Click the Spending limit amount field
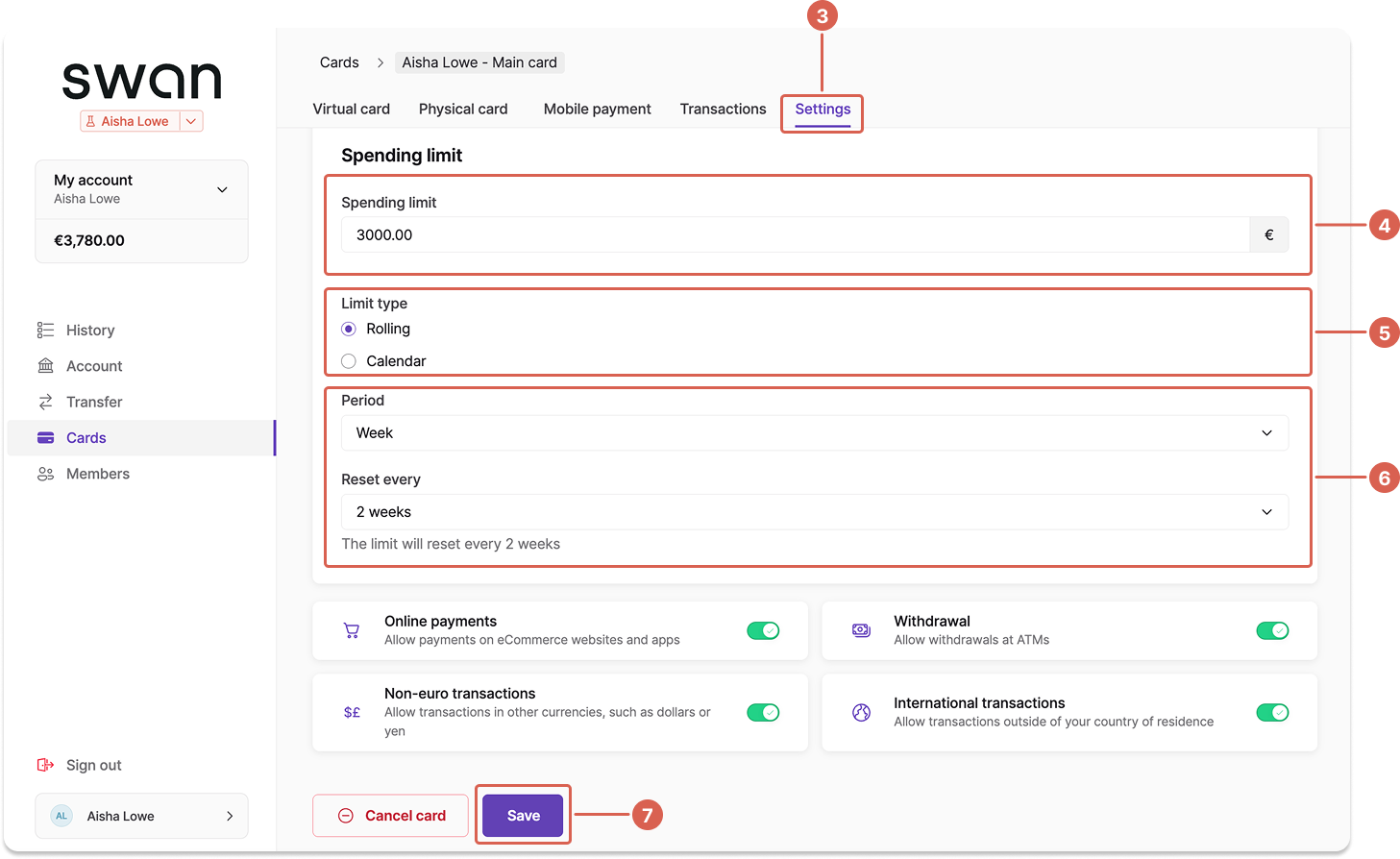 click(x=796, y=234)
